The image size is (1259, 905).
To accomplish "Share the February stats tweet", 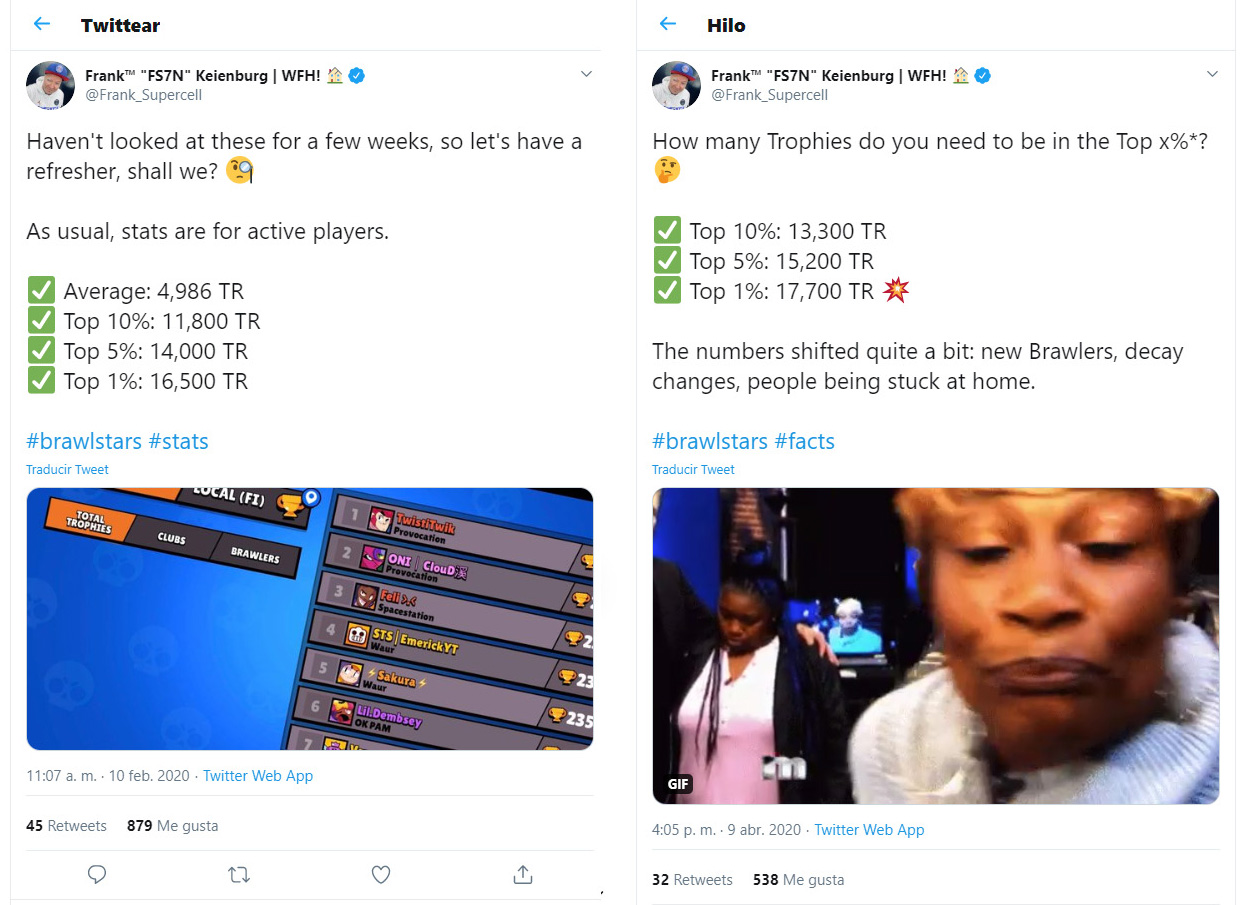I will (522, 875).
